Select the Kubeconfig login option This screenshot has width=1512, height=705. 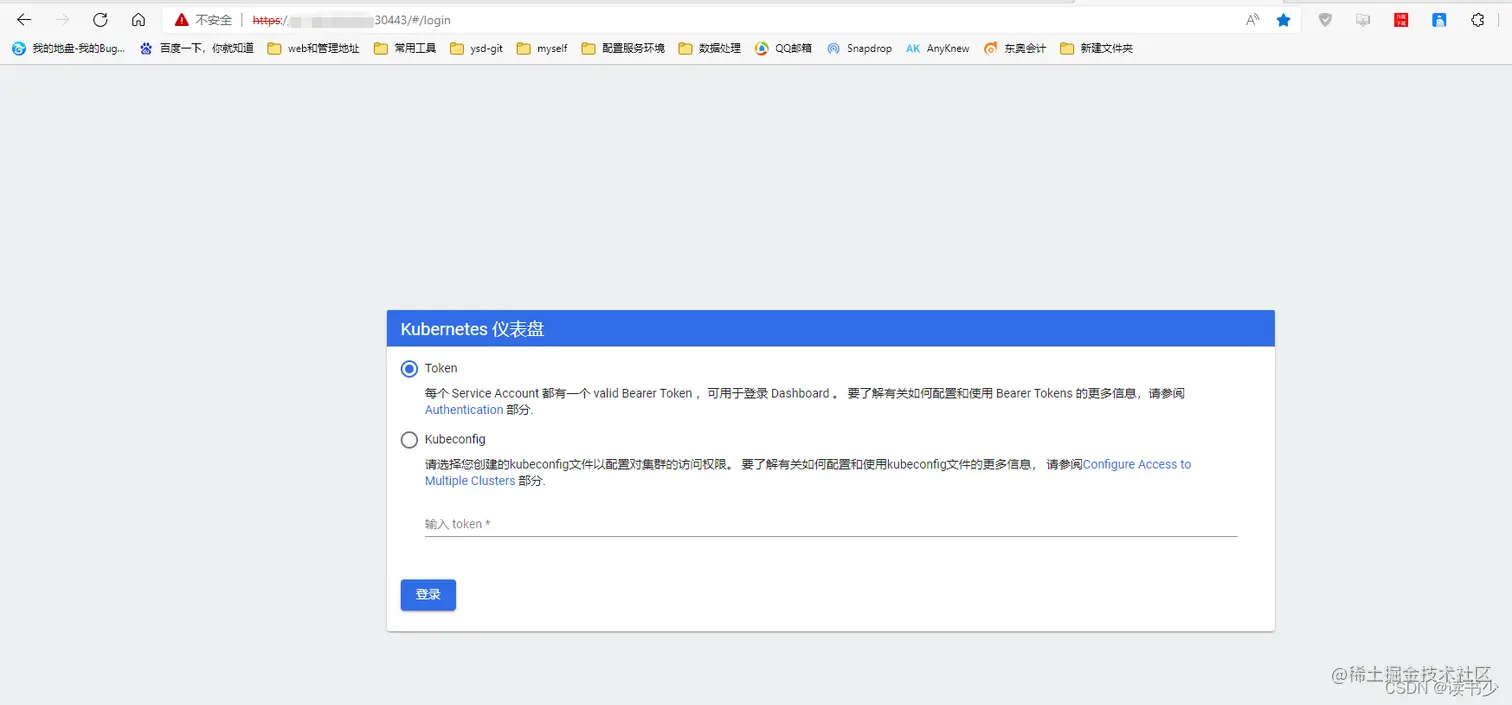[409, 440]
